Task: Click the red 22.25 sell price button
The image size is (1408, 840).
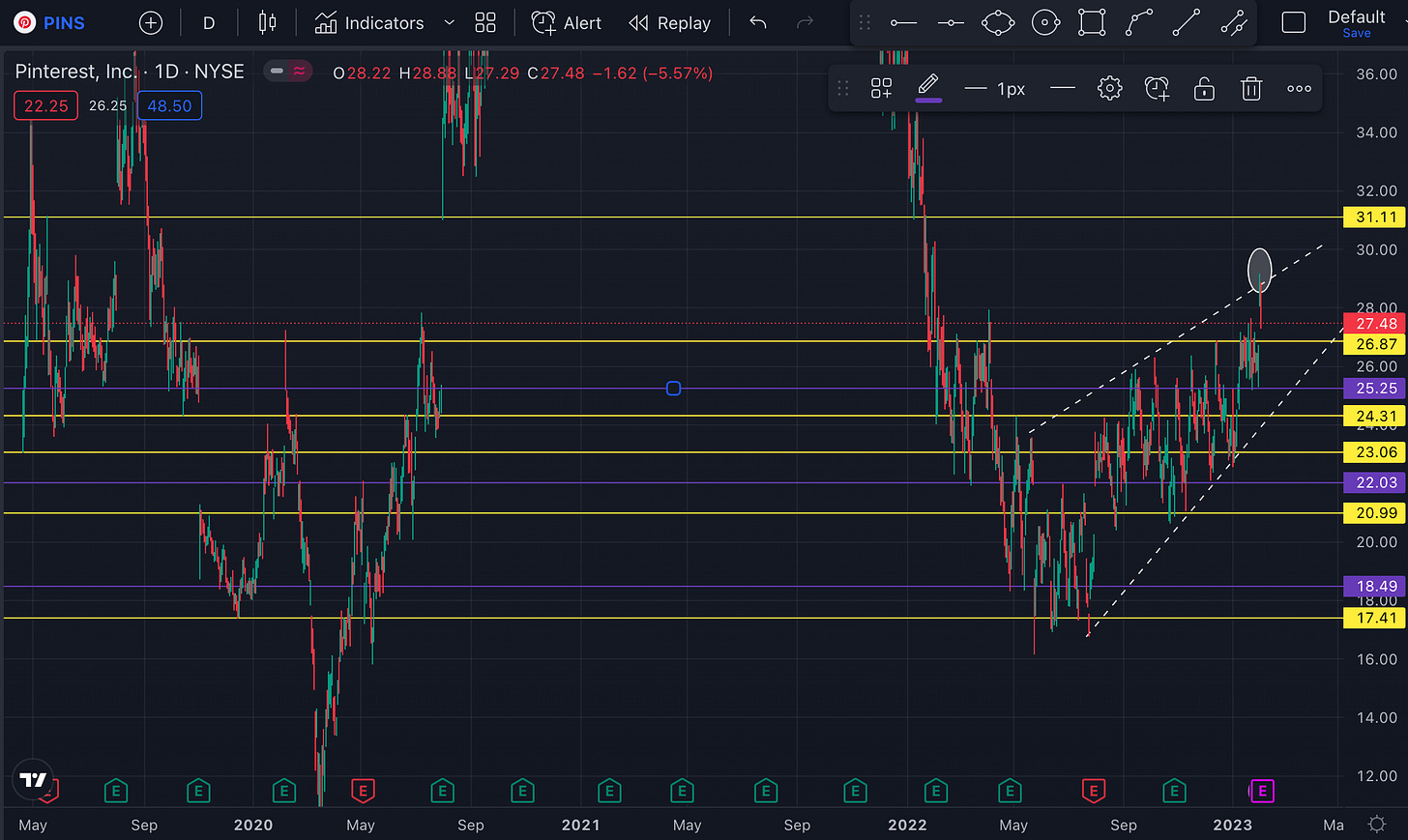Action: (x=45, y=106)
